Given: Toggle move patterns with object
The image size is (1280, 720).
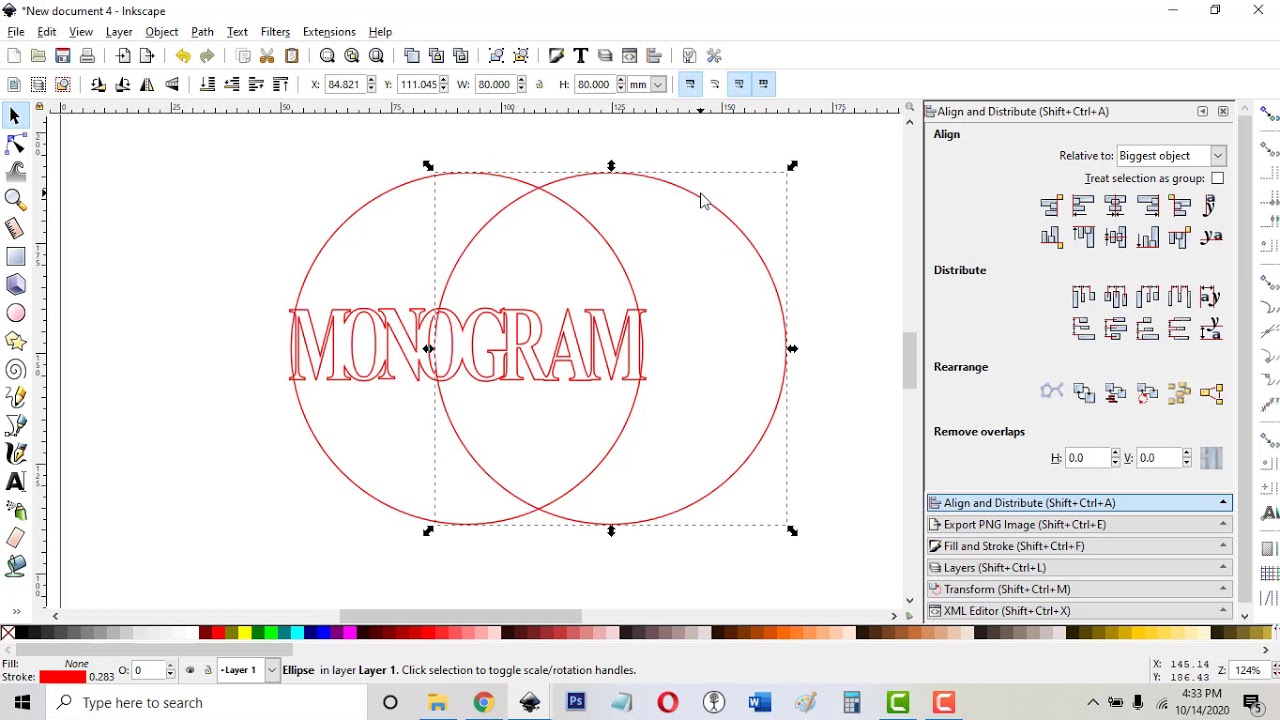Looking at the screenshot, I should pyautogui.click(x=764, y=85).
